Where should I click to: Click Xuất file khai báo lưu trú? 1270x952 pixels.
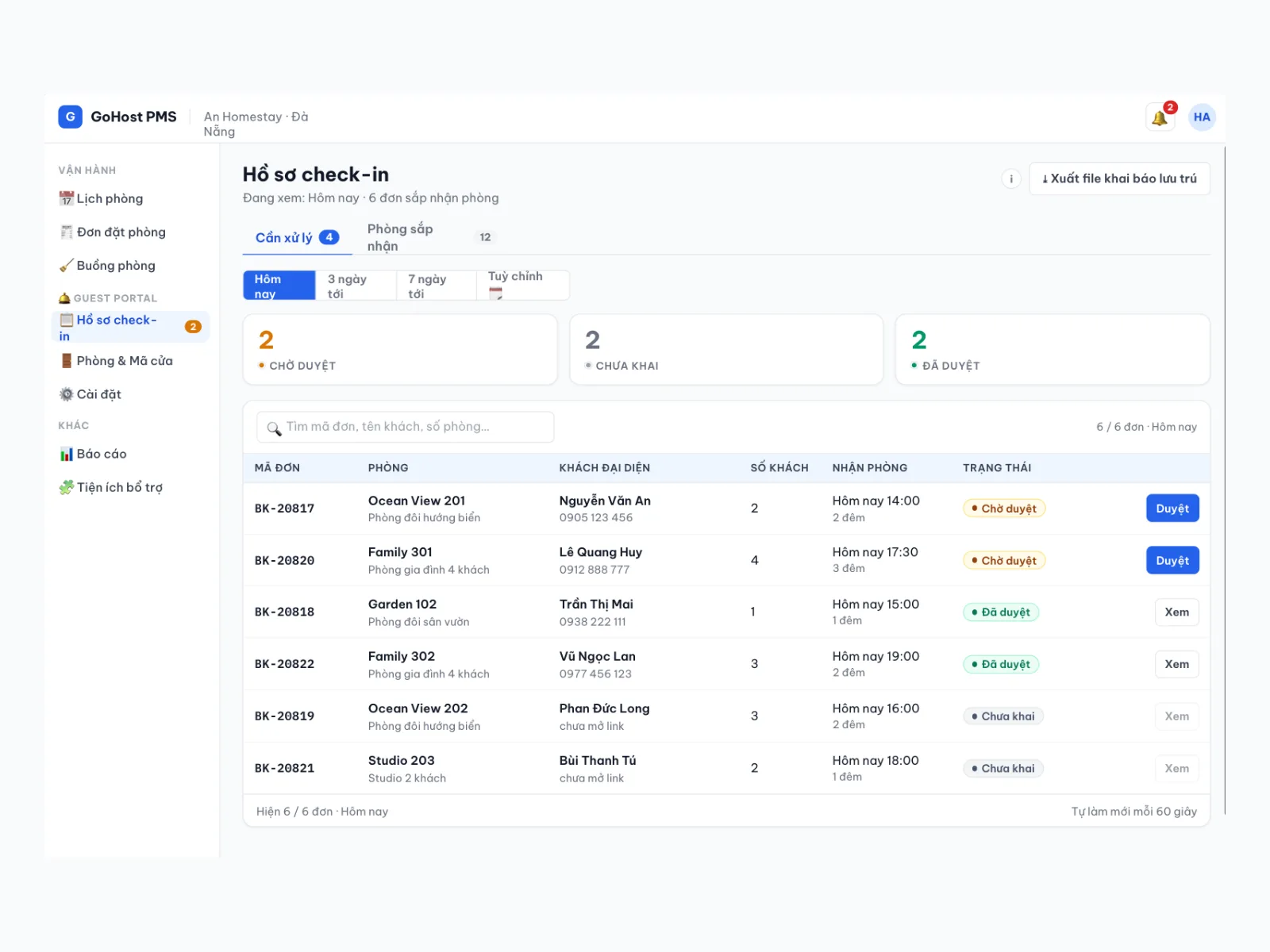(x=1119, y=178)
